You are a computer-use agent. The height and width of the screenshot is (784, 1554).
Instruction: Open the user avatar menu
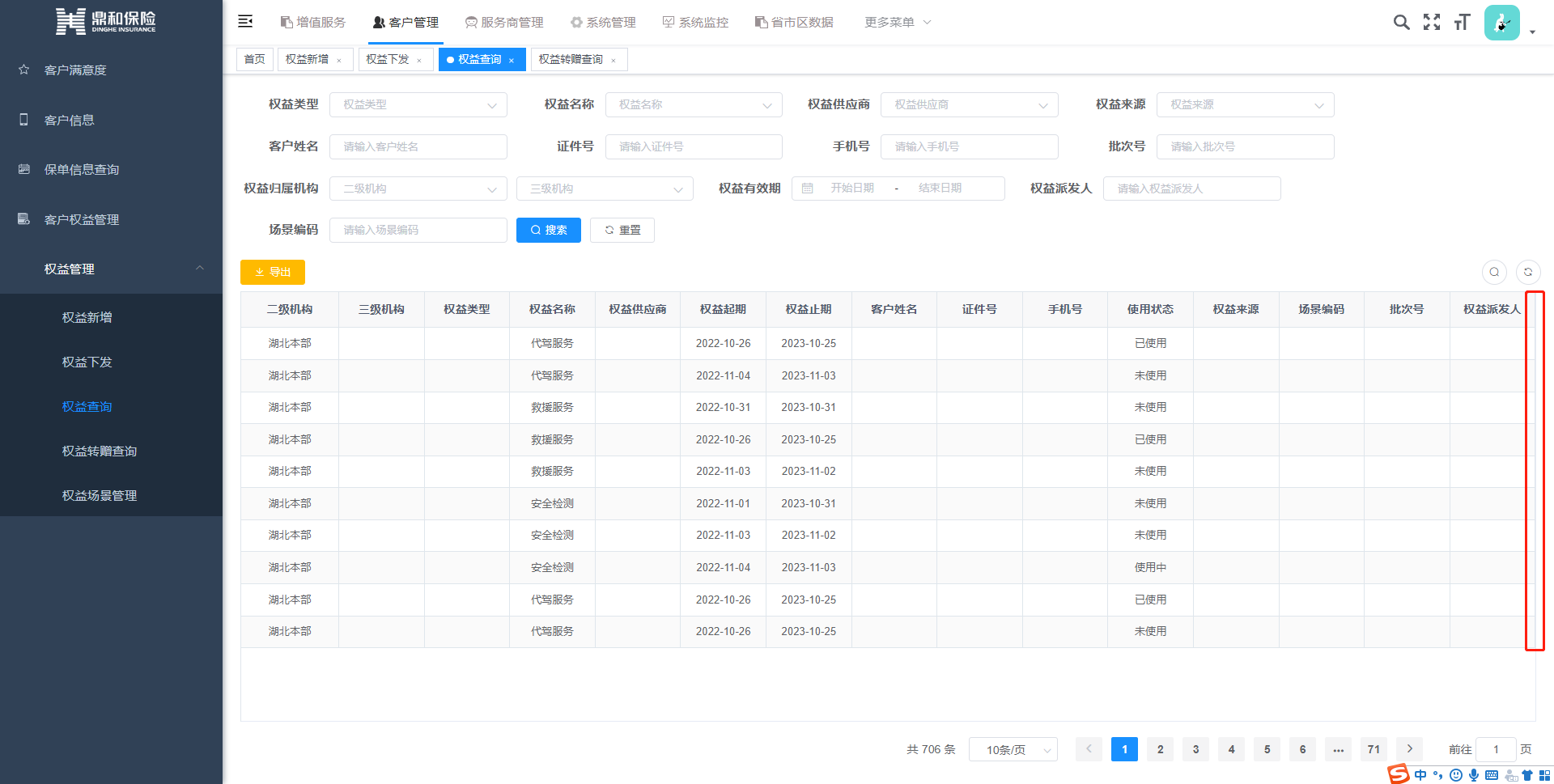tap(1502, 23)
